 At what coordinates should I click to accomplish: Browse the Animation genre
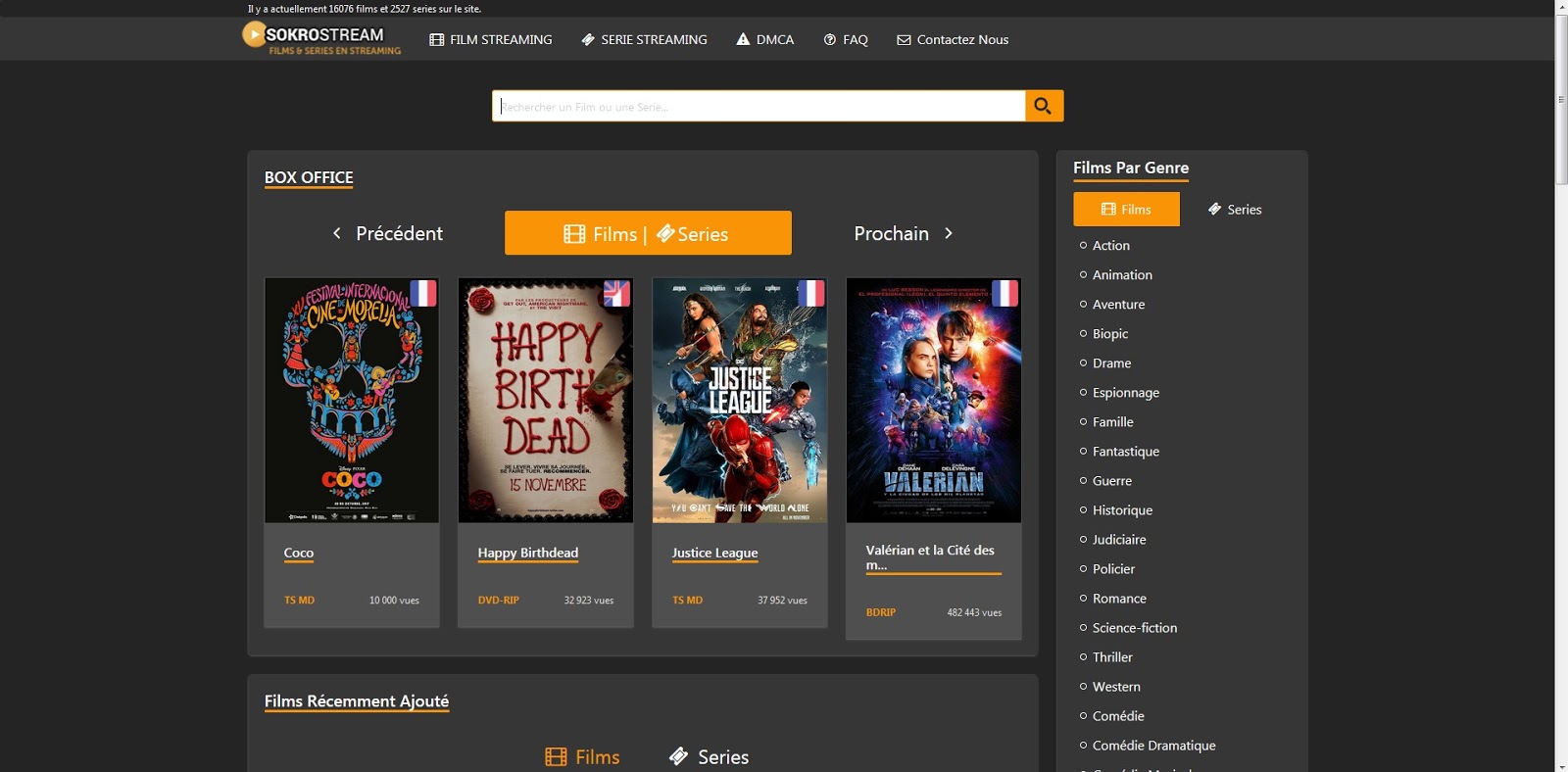[x=1122, y=274]
